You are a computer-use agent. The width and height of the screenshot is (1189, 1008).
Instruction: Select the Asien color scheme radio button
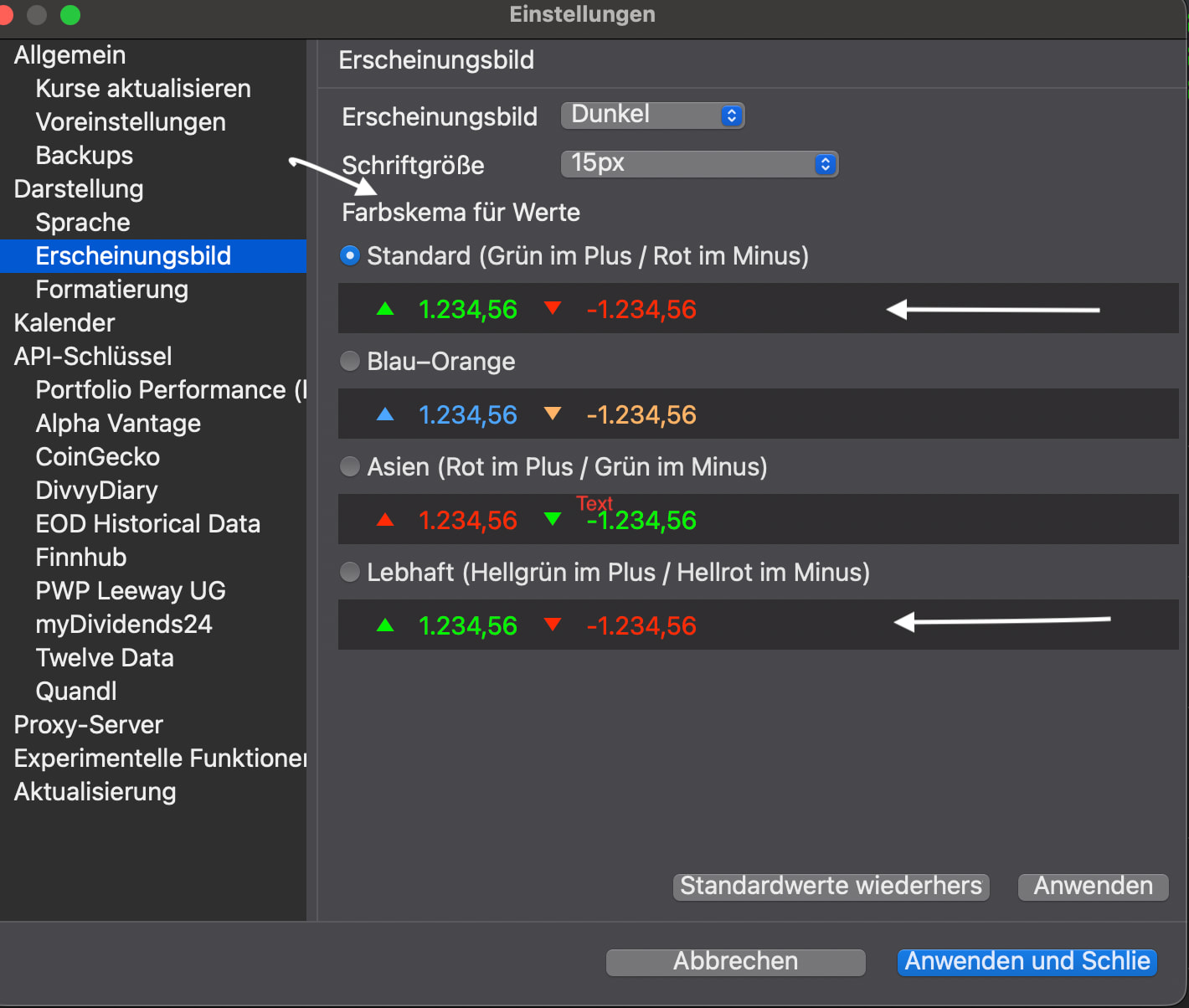350,467
